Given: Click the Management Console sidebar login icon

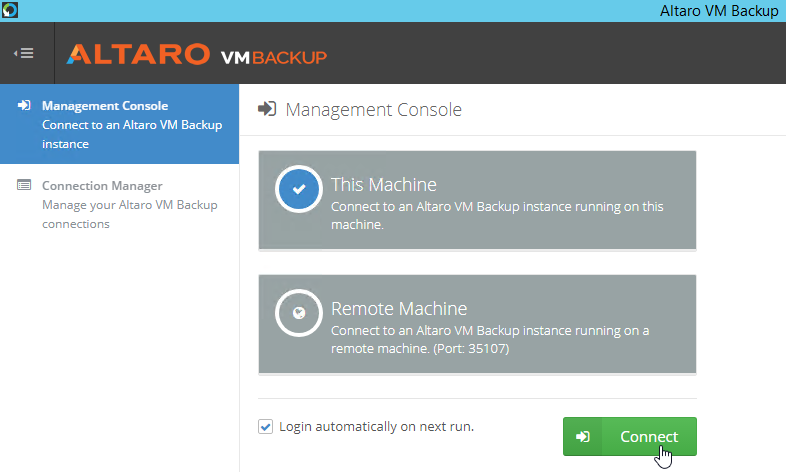Looking at the screenshot, I should point(24,105).
